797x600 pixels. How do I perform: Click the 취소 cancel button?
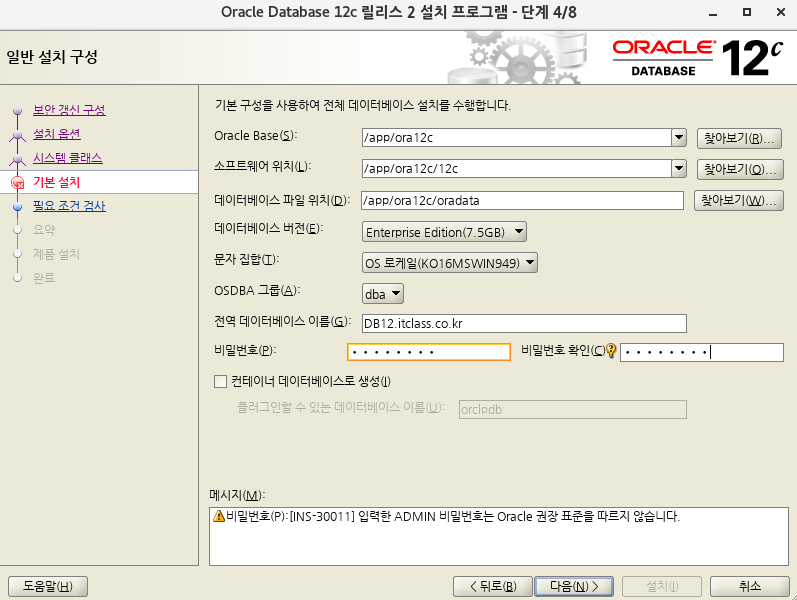(750, 586)
